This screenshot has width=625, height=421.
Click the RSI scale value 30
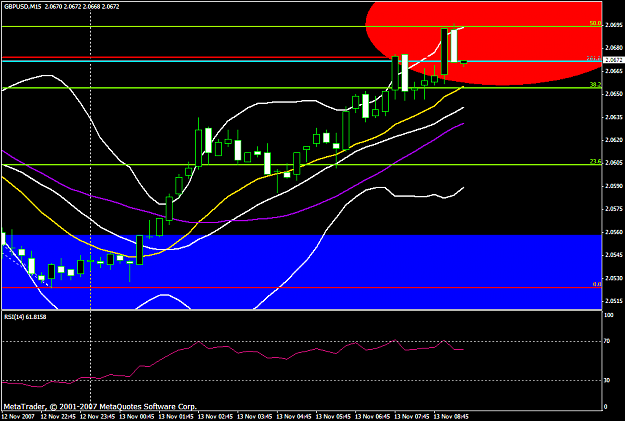(607, 380)
